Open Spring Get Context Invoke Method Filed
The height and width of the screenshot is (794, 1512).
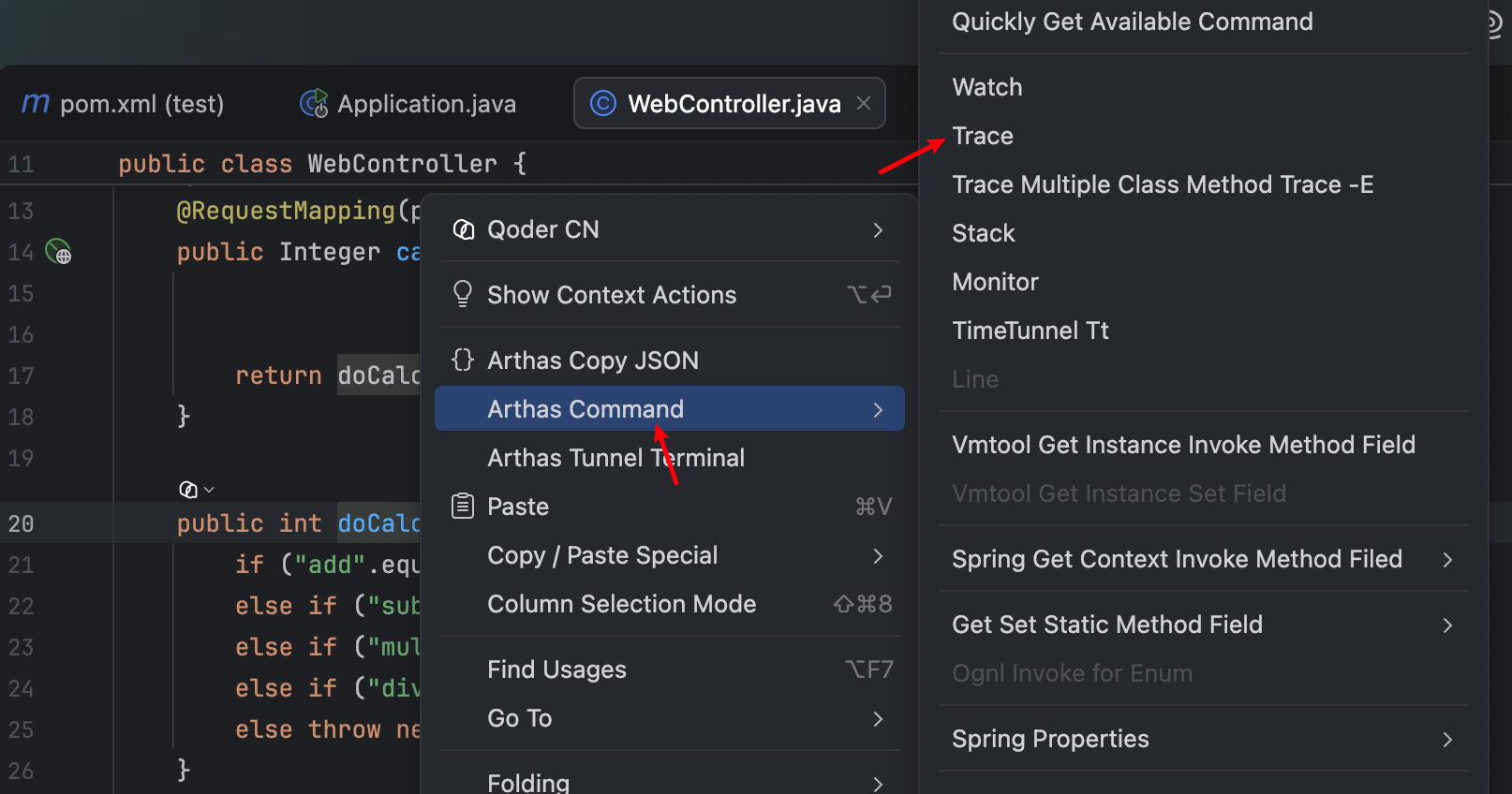tap(1204, 559)
